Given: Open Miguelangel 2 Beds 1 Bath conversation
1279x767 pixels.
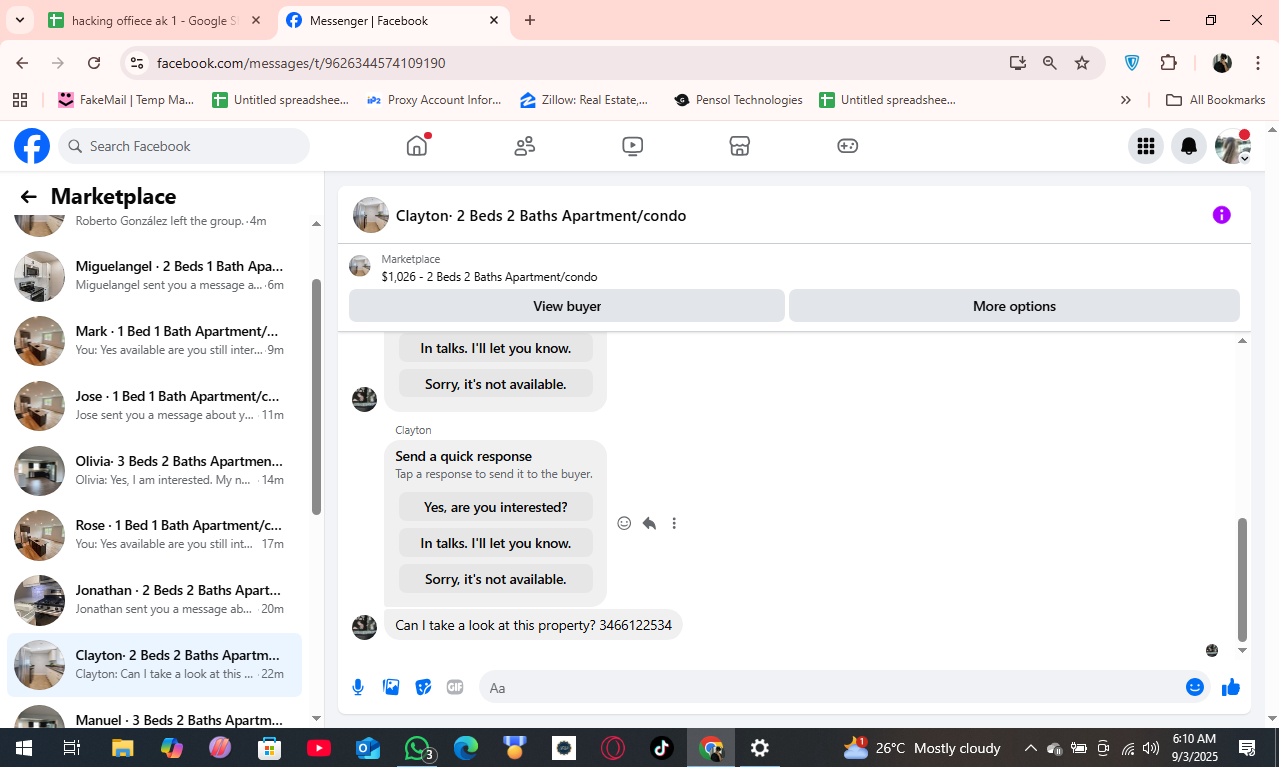Looking at the screenshot, I should pyautogui.click(x=155, y=276).
